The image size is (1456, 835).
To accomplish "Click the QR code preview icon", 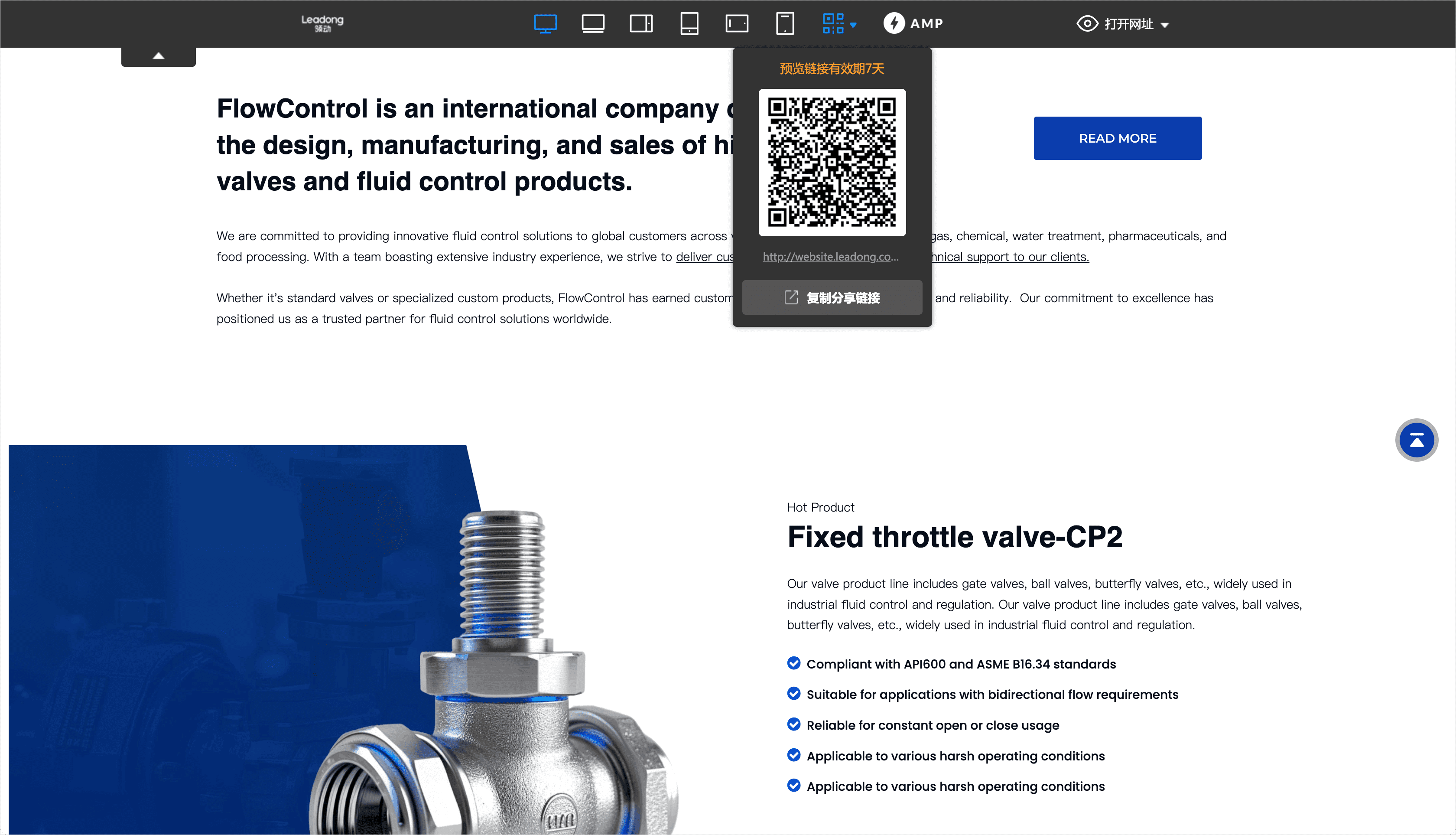I will [x=833, y=23].
